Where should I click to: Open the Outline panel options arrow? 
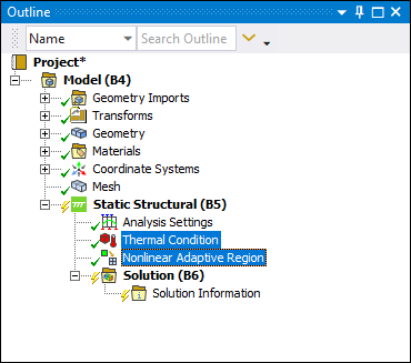tap(342, 13)
